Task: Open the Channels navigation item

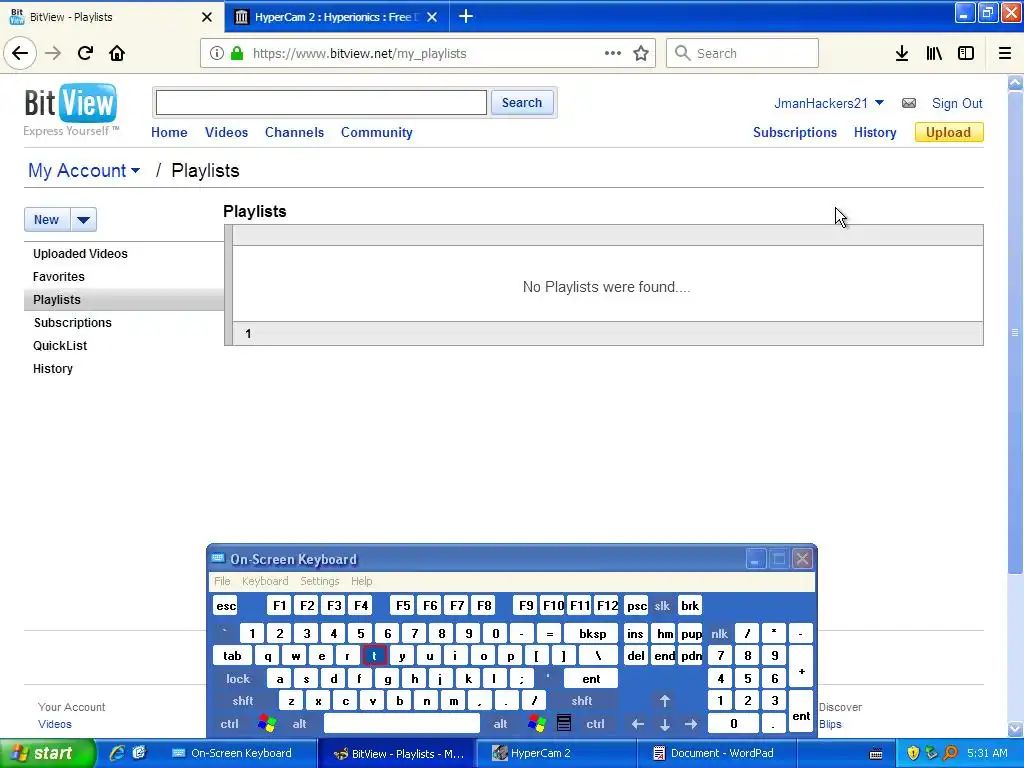Action: pyautogui.click(x=294, y=132)
